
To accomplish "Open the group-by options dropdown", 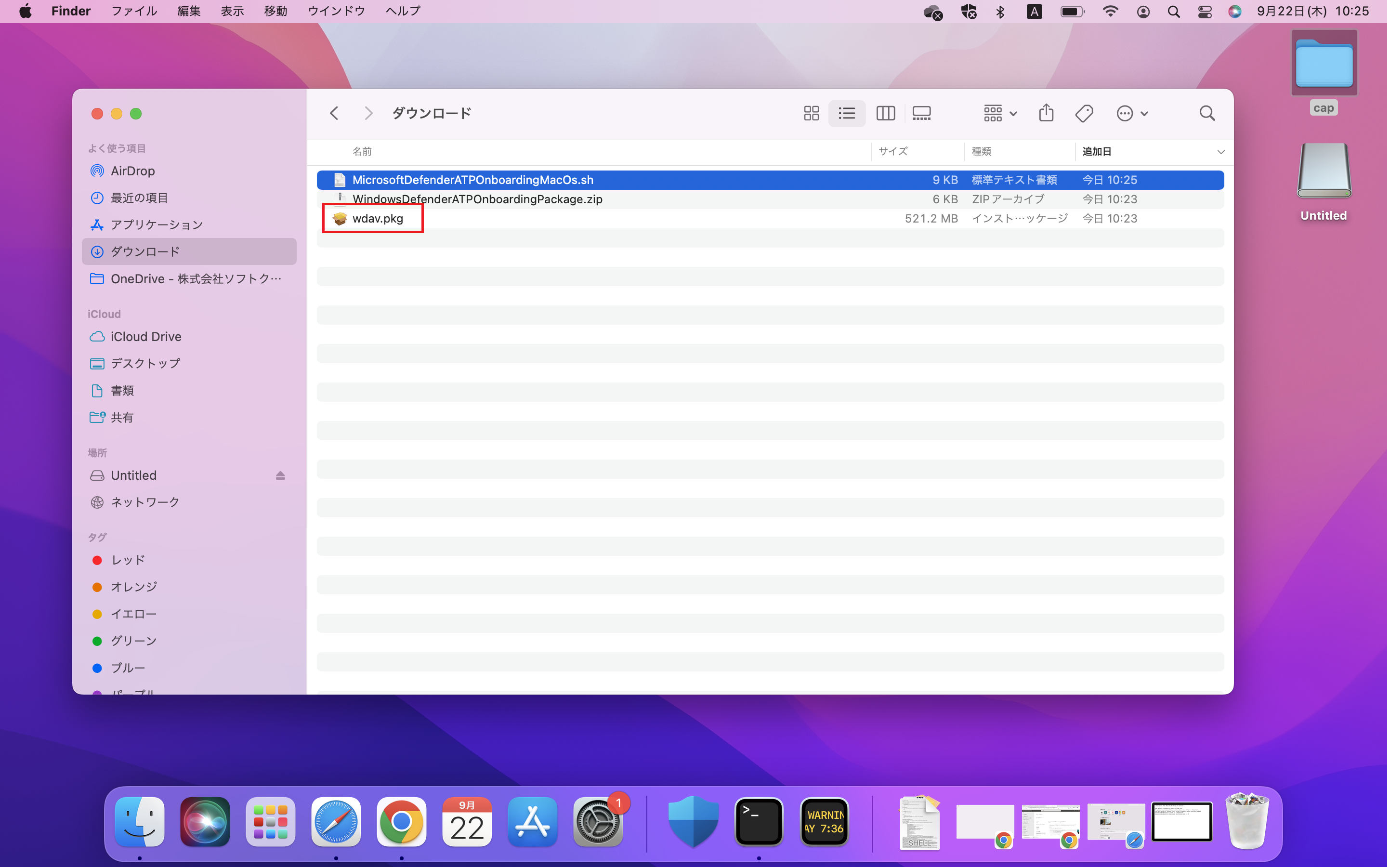I will click(x=1002, y=114).
